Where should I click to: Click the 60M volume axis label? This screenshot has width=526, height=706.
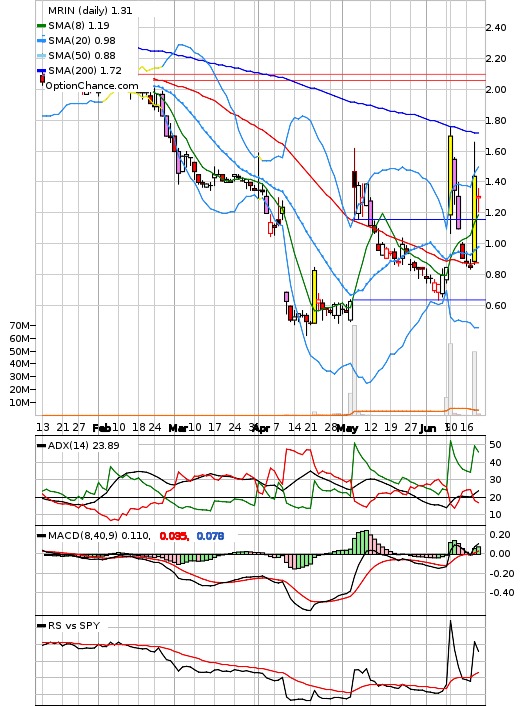tap(22, 339)
